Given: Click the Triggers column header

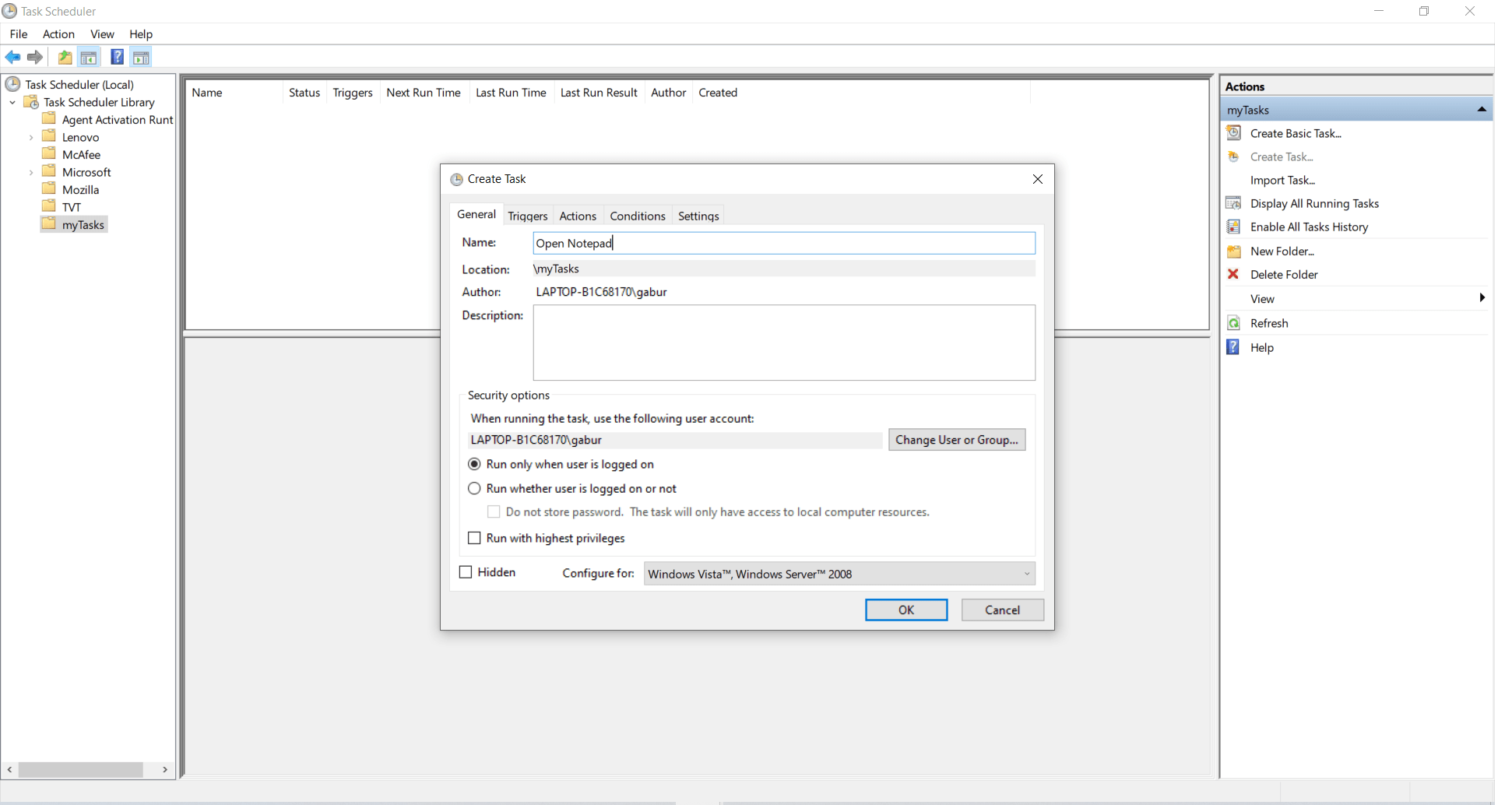Looking at the screenshot, I should (353, 93).
